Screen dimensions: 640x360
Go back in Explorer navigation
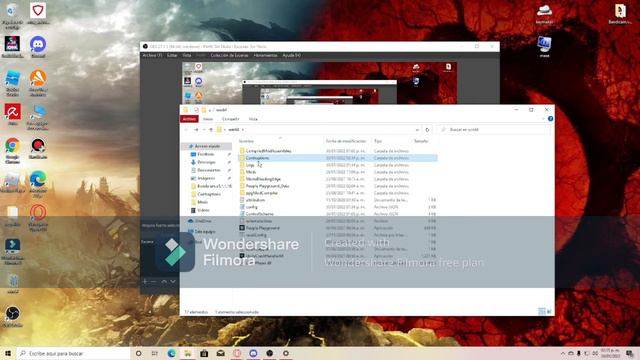(x=186, y=129)
